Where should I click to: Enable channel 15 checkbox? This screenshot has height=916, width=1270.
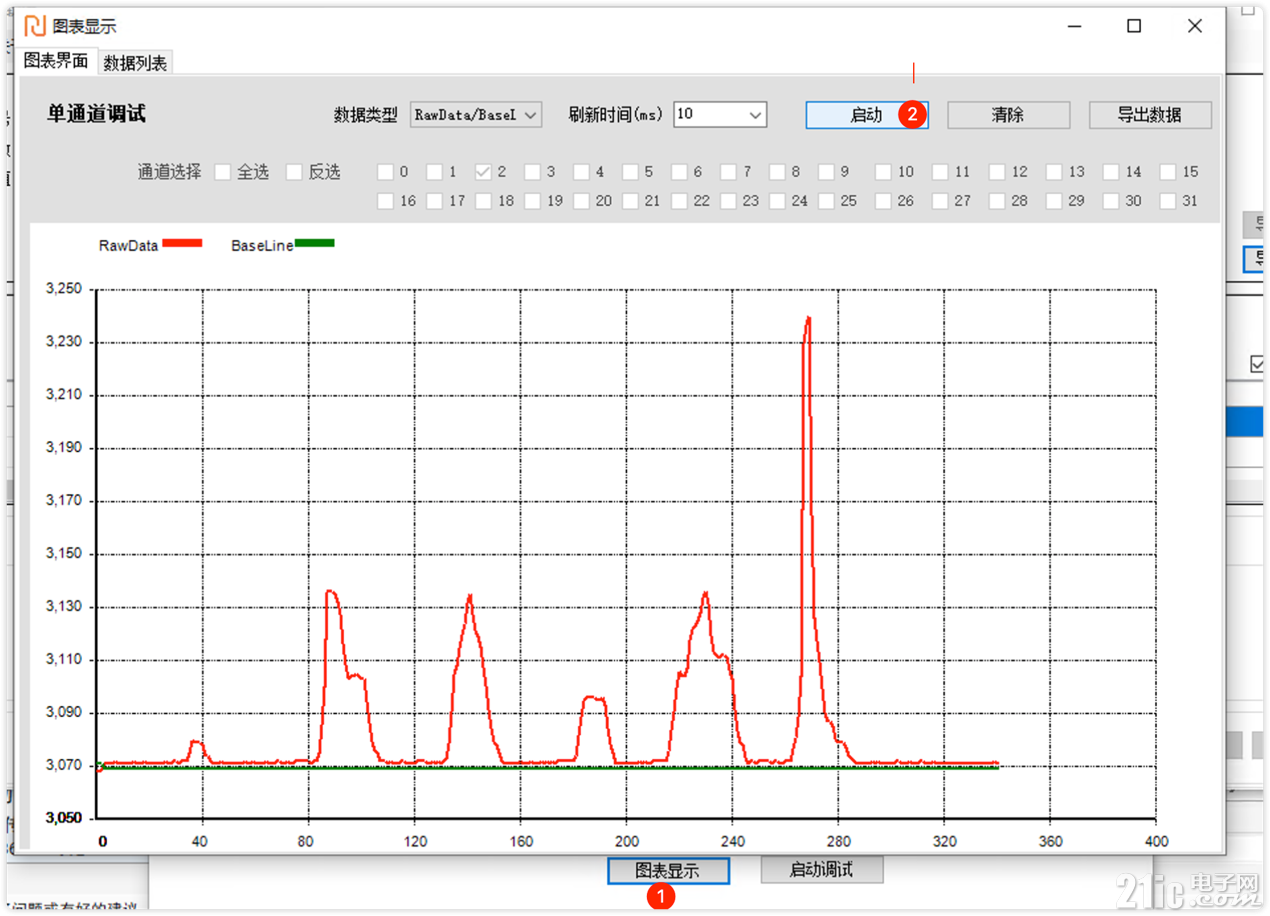[1168, 172]
